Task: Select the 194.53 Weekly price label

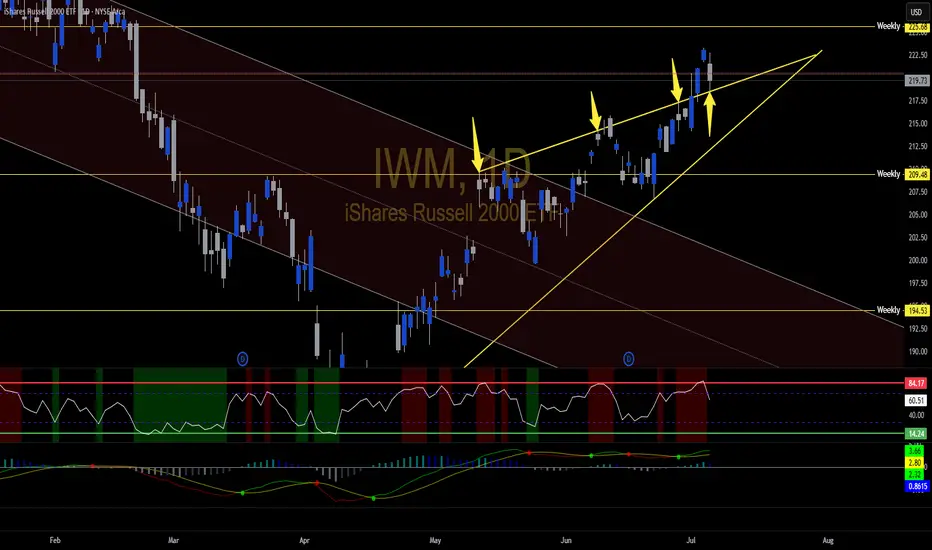Action: tap(917, 310)
